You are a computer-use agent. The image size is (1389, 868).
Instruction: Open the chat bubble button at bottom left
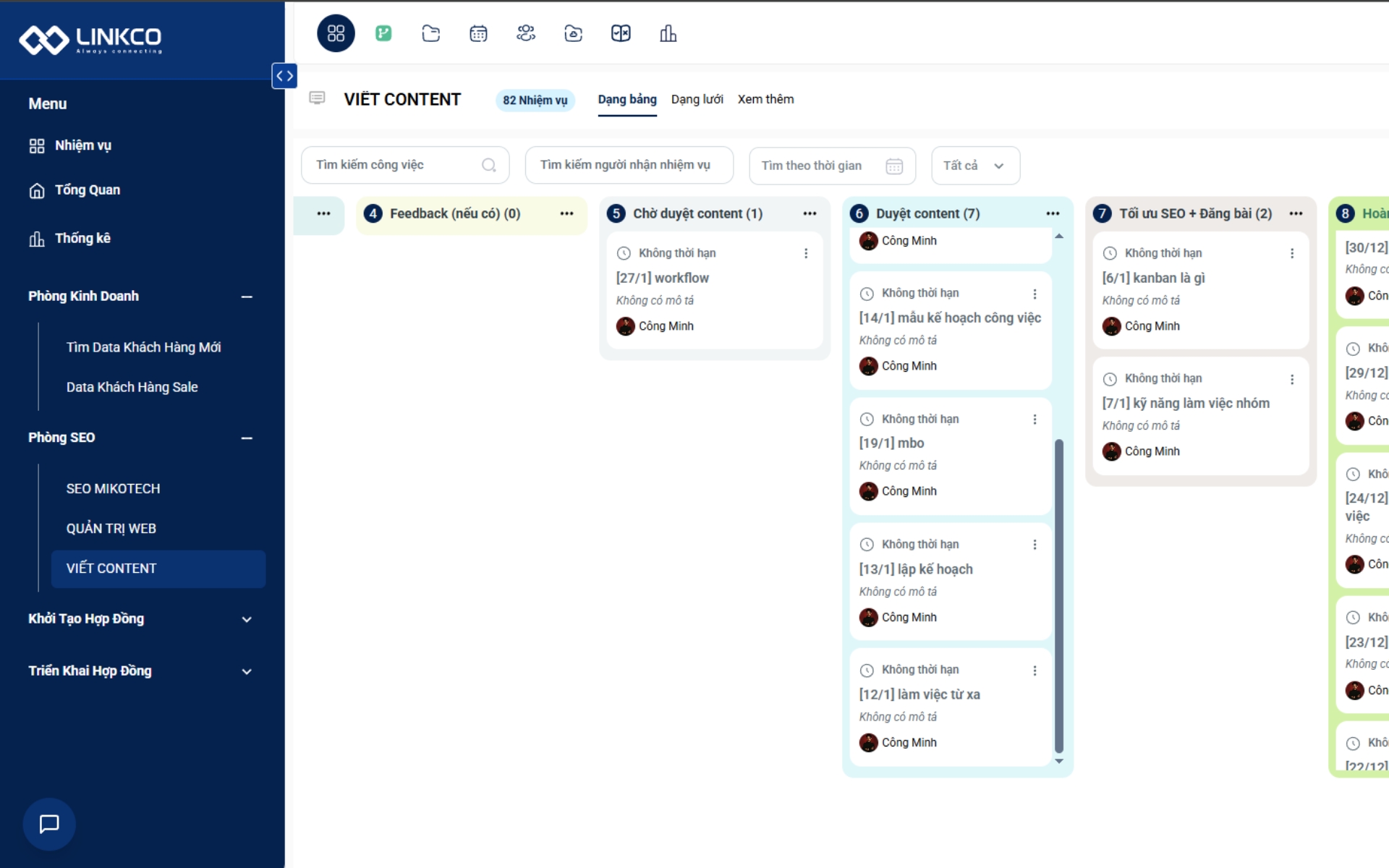point(49,823)
